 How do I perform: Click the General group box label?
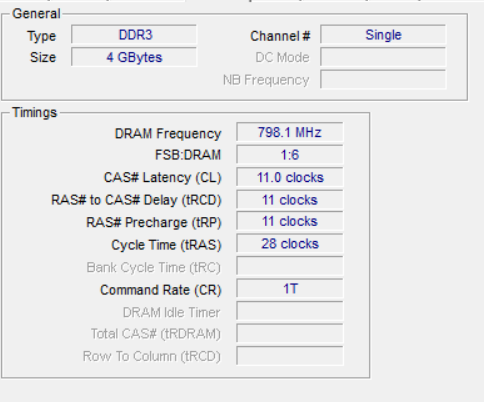click(x=36, y=14)
